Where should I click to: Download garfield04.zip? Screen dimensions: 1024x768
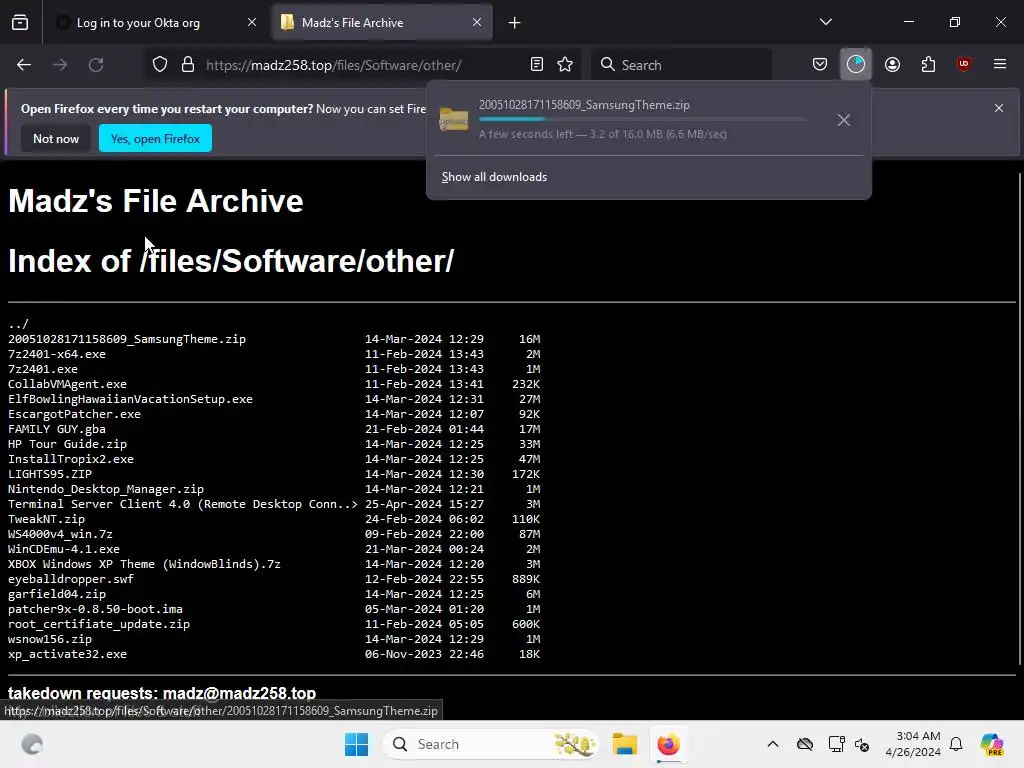pos(57,594)
